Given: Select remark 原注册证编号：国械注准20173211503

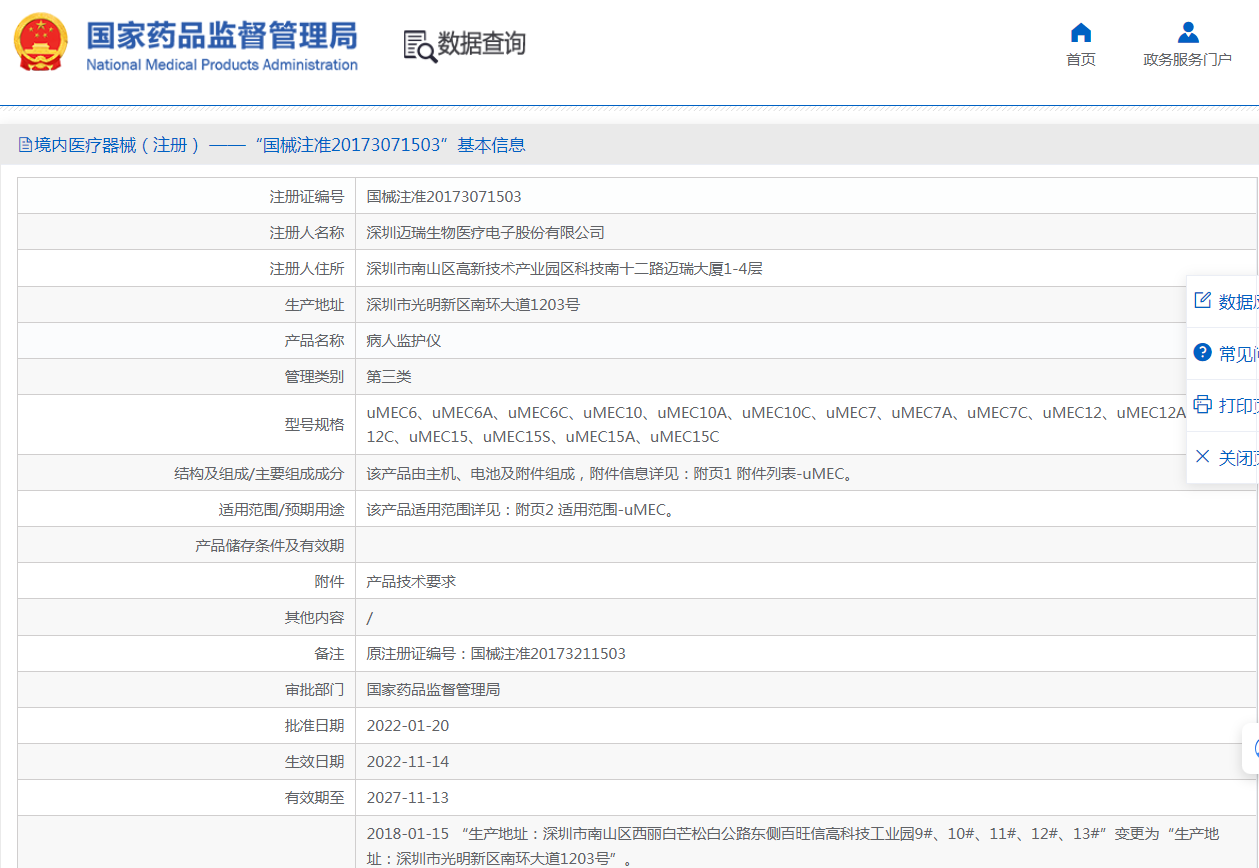Looking at the screenshot, I should 496,654.
